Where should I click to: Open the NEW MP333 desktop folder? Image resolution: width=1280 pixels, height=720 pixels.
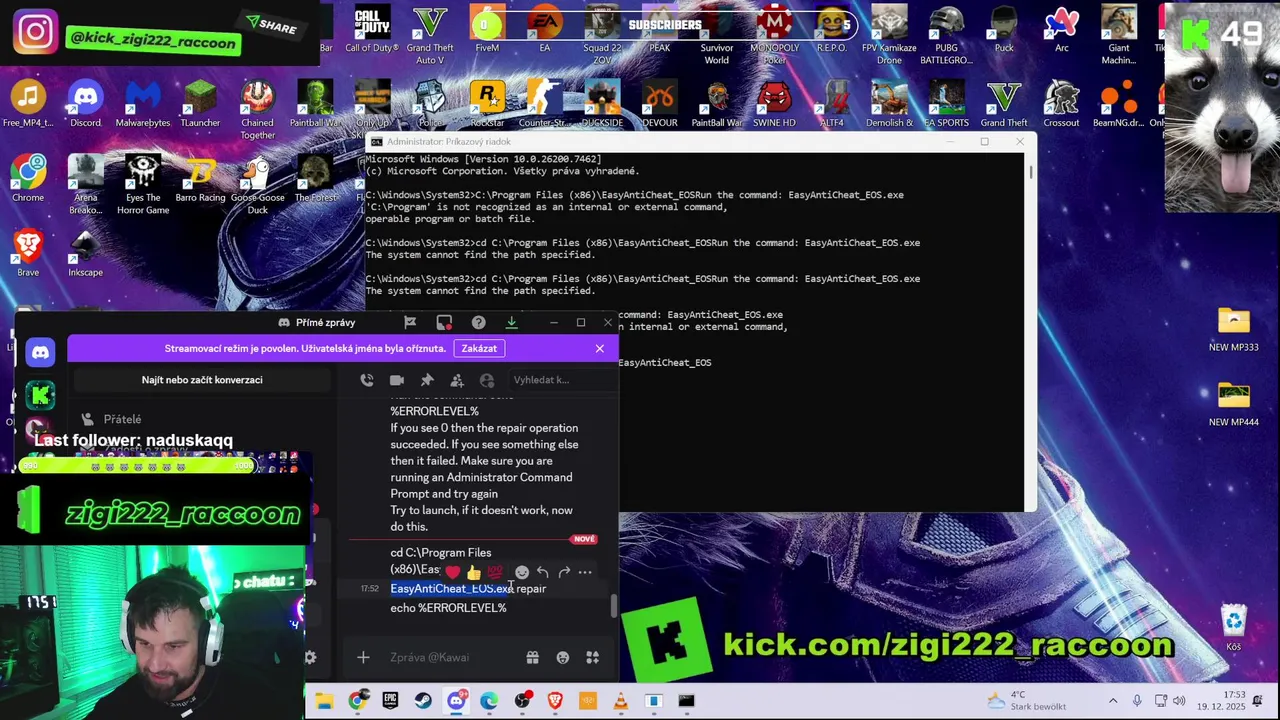tap(1233, 329)
